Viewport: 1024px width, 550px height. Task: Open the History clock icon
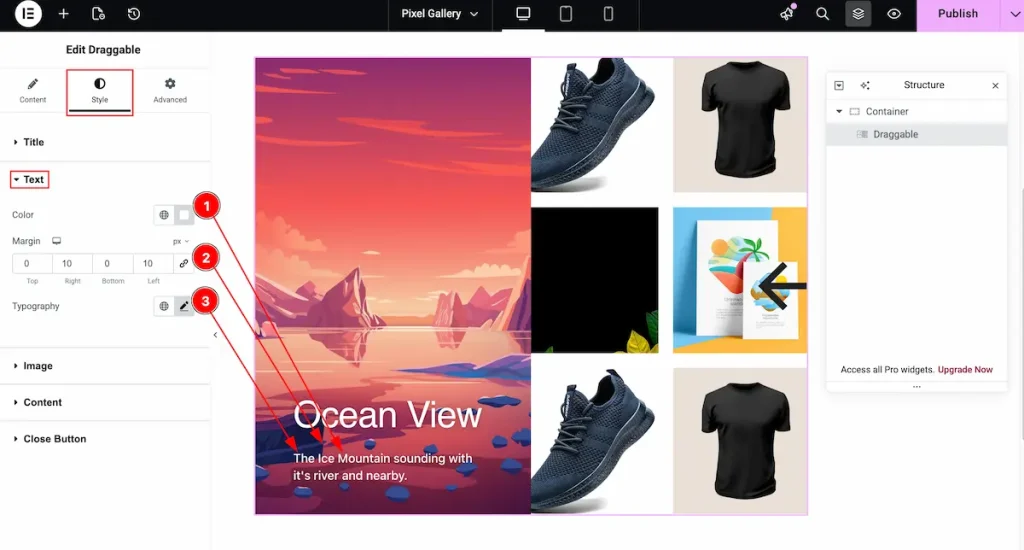pos(134,14)
